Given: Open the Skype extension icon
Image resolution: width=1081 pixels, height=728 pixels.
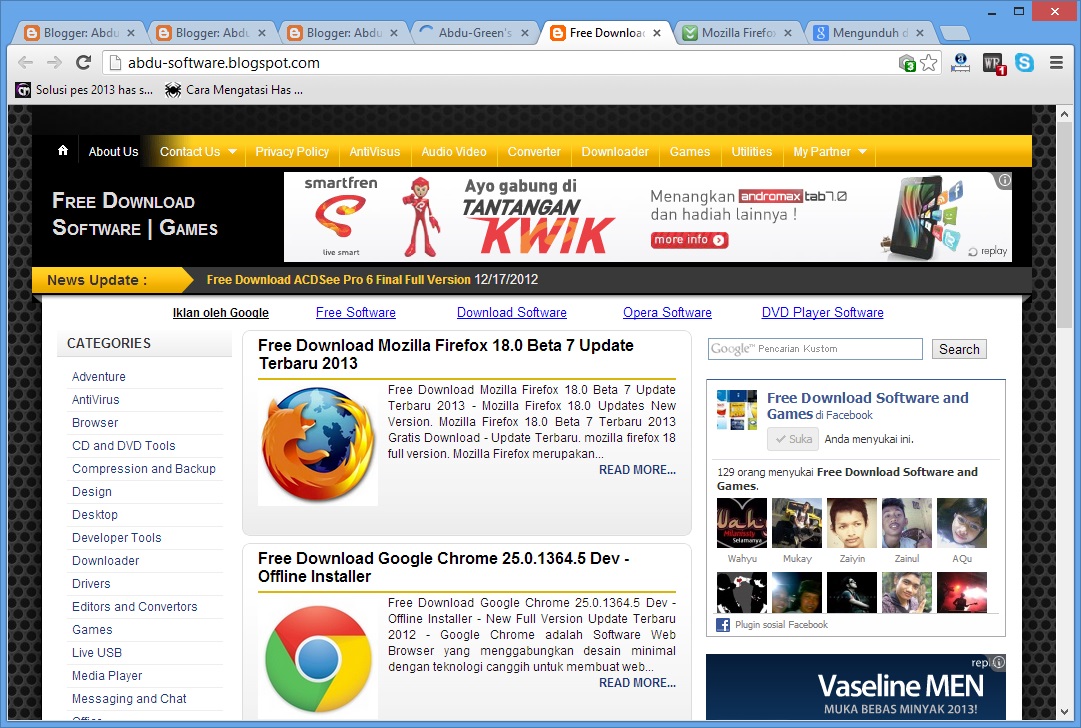Looking at the screenshot, I should pos(1024,63).
